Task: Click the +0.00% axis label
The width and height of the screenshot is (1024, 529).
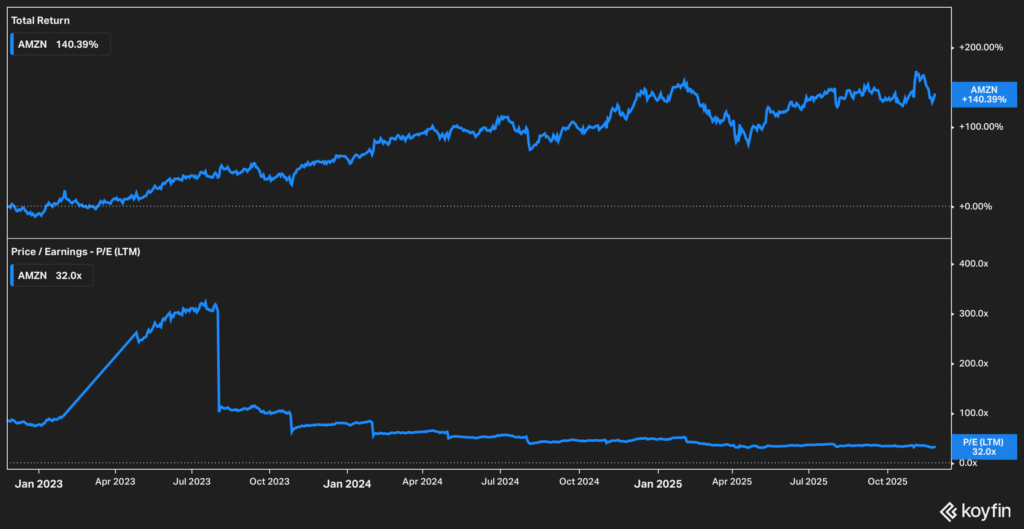Action: [976, 206]
